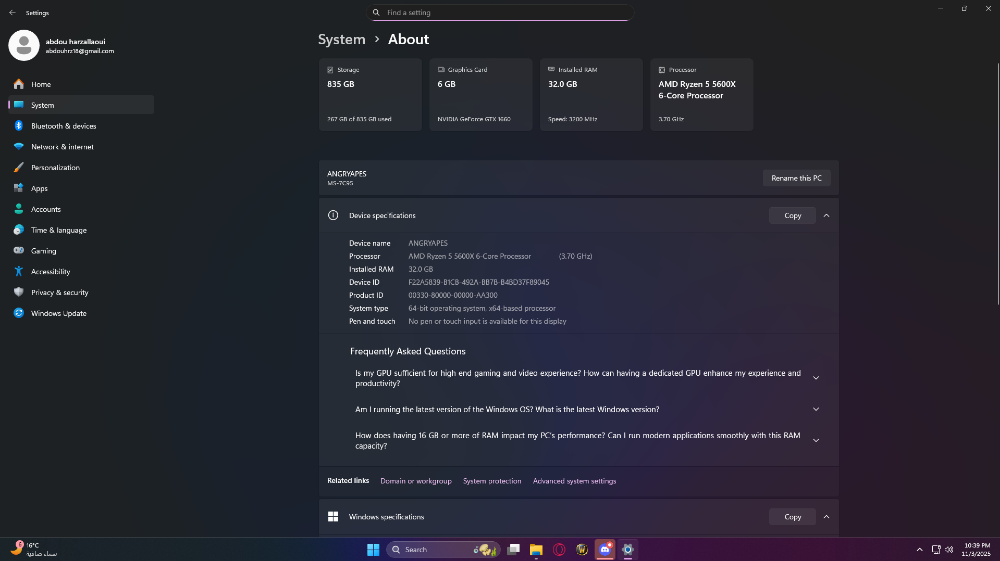This screenshot has height=561, width=1000.
Task: Click the volume tray icon
Action: click(949, 550)
